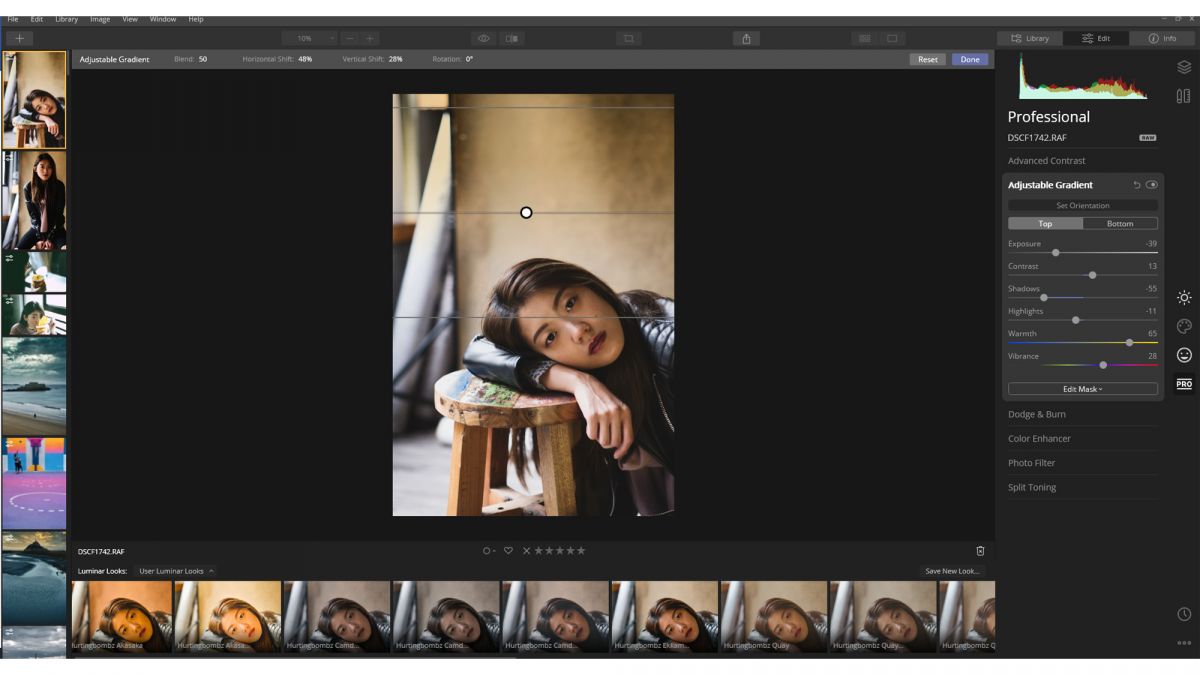
Task: Reset Adjustable Gradient with undo arrow
Action: pos(1137,185)
